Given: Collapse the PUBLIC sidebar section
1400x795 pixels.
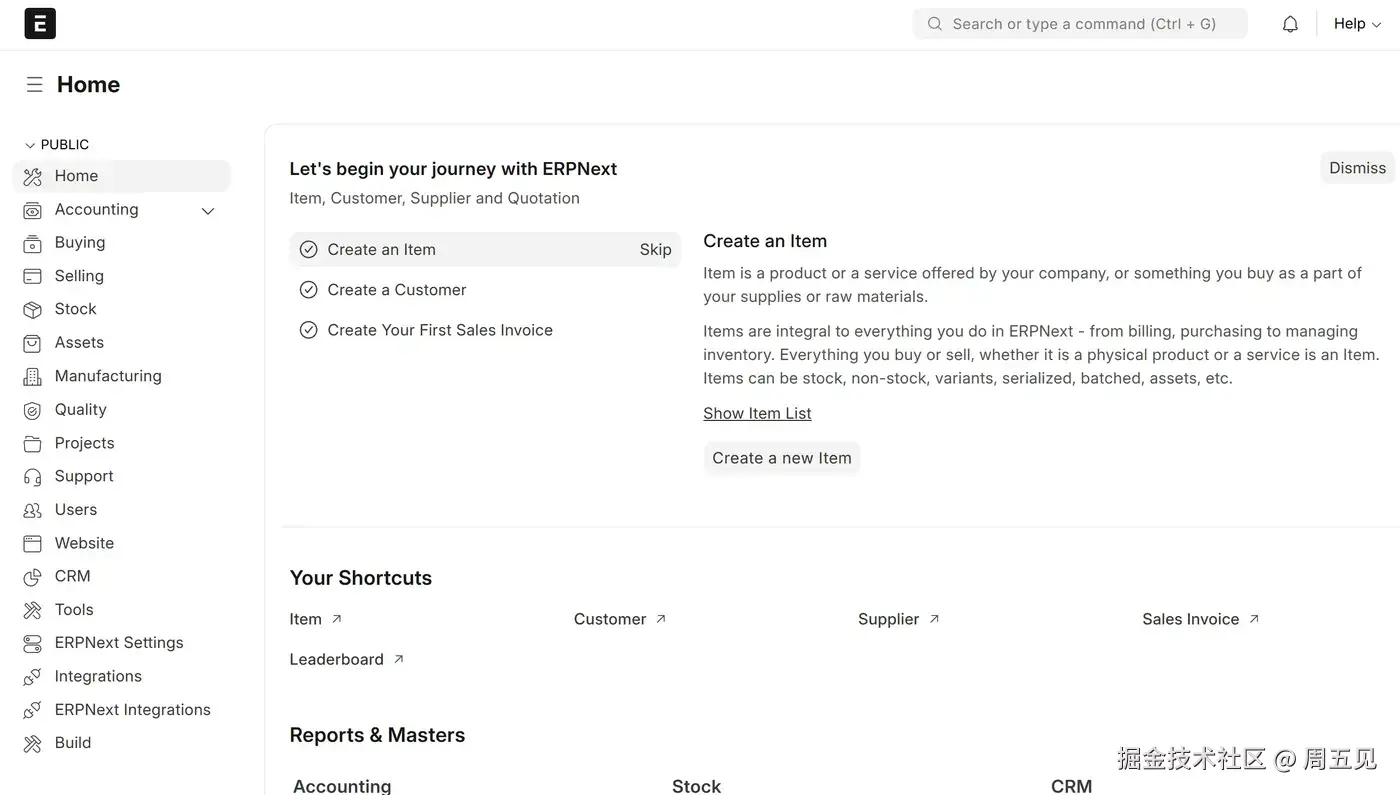Looking at the screenshot, I should [30, 145].
